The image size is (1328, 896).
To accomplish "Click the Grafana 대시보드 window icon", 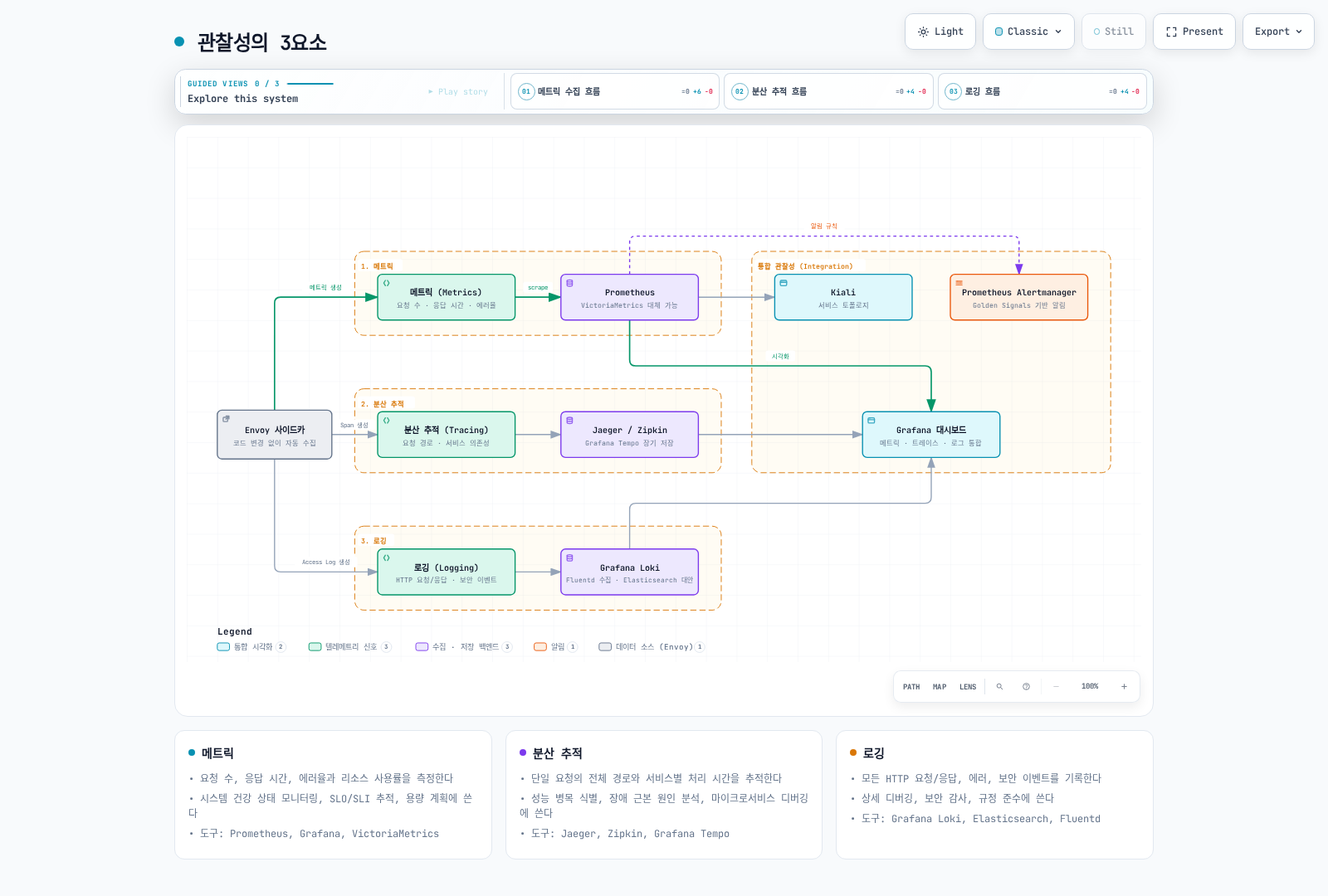I will (871, 421).
